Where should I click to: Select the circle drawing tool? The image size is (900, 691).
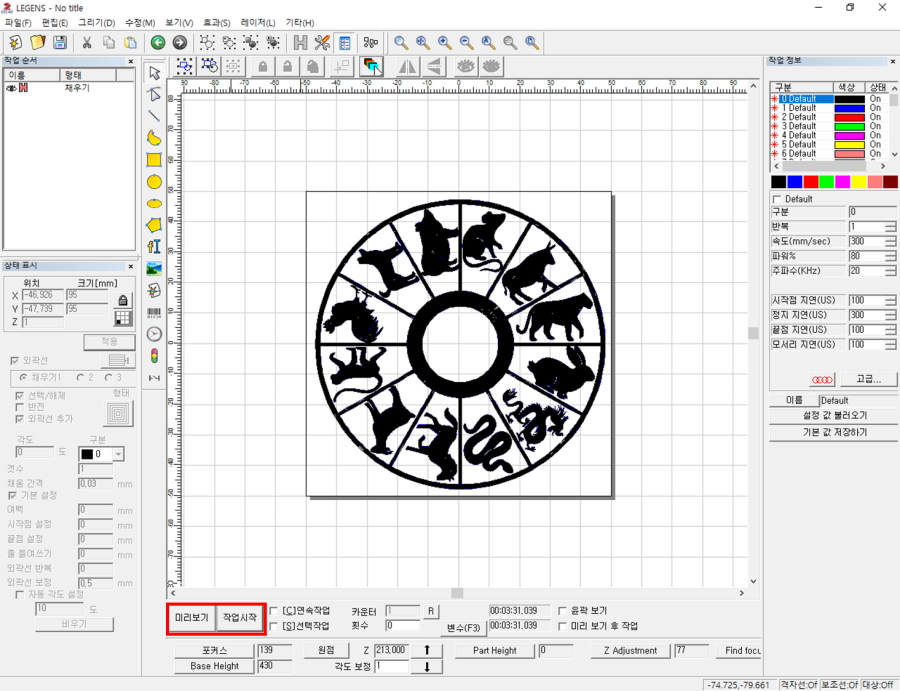coord(154,182)
